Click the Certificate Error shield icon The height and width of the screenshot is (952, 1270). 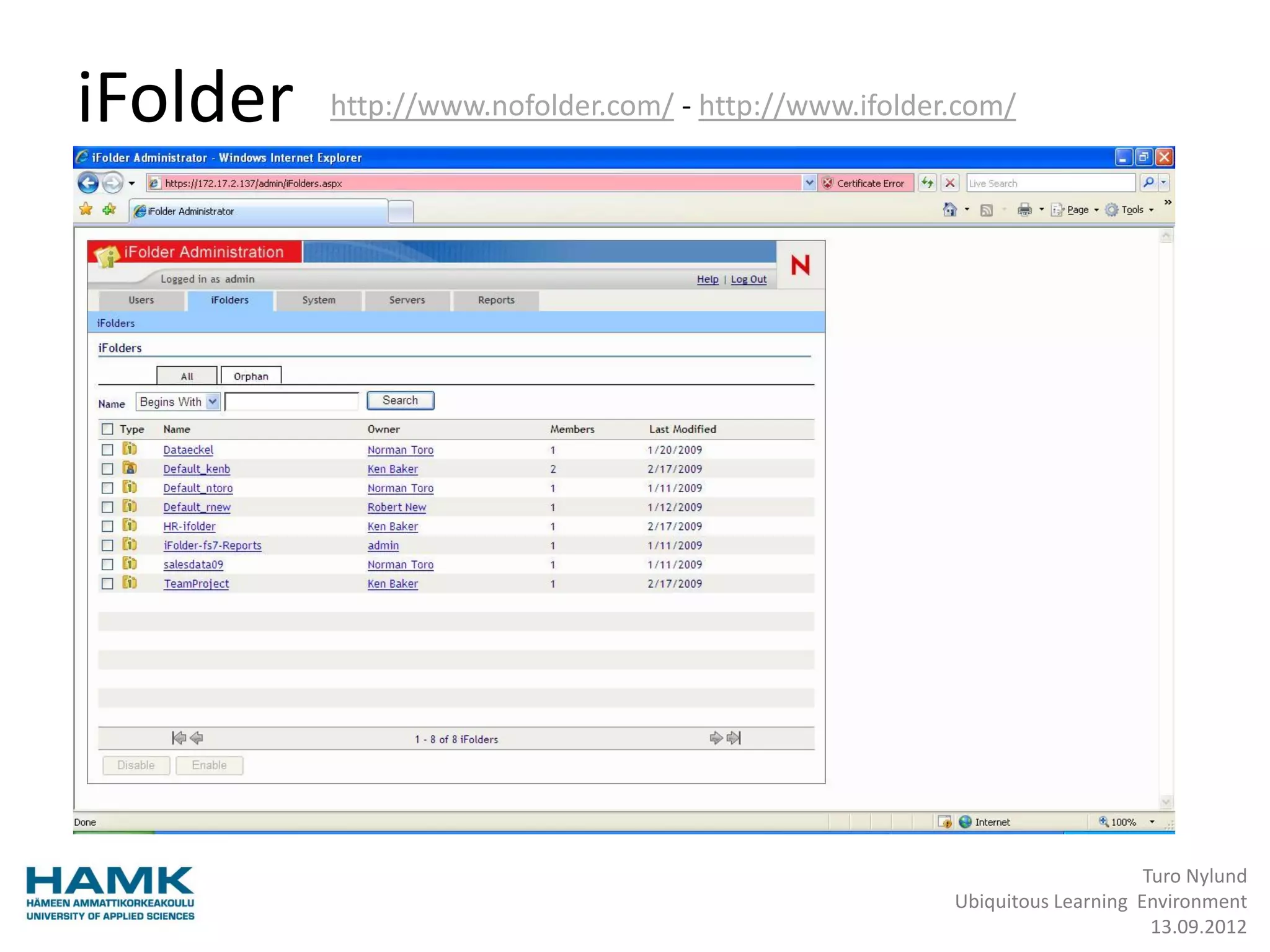(x=827, y=183)
